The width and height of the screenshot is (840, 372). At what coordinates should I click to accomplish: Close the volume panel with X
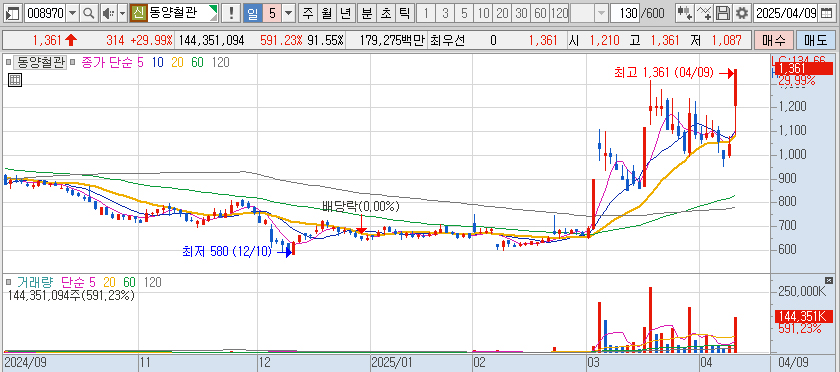tap(829, 280)
